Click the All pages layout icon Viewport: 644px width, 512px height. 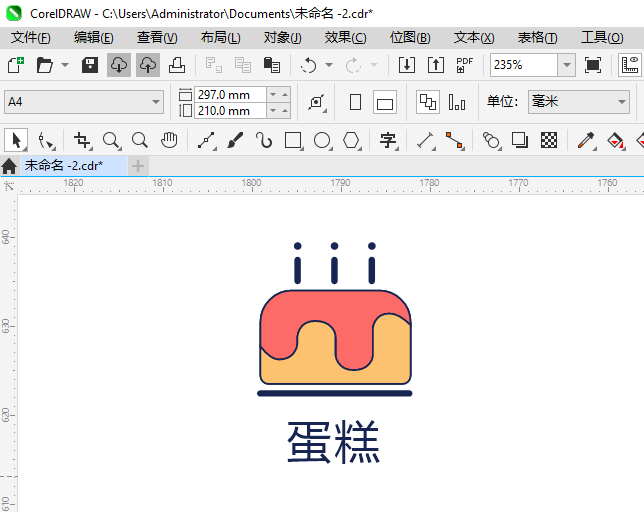[428, 102]
